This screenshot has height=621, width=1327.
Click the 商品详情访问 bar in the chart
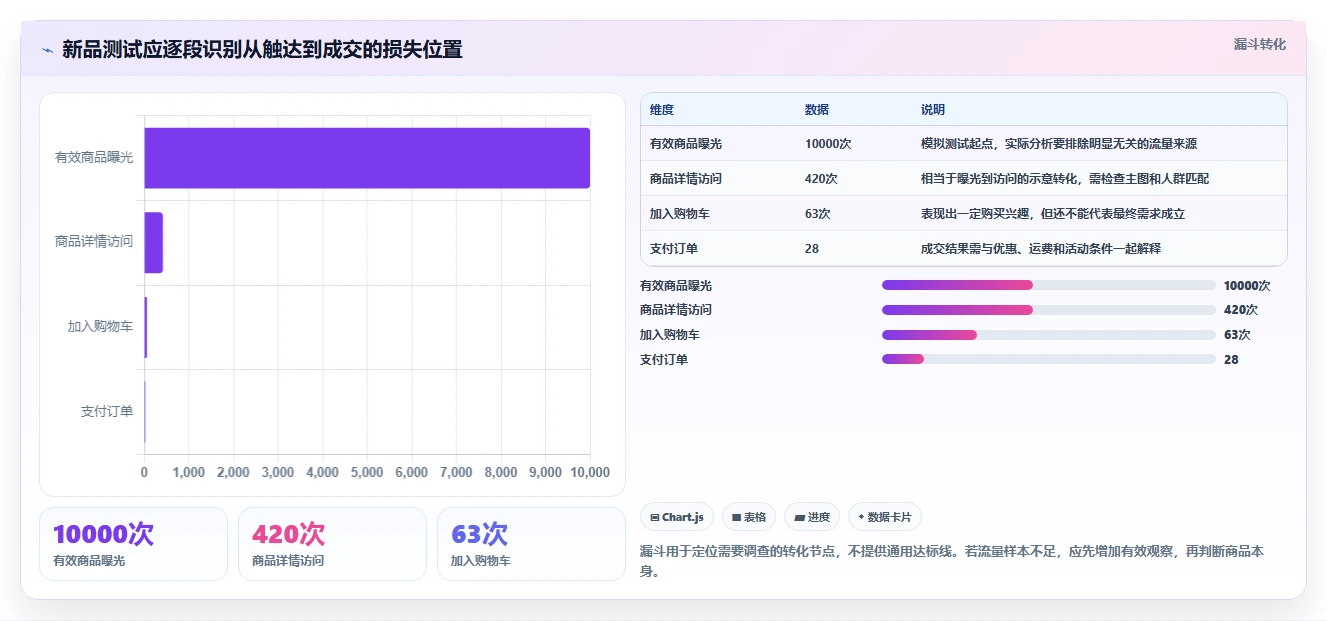153,242
